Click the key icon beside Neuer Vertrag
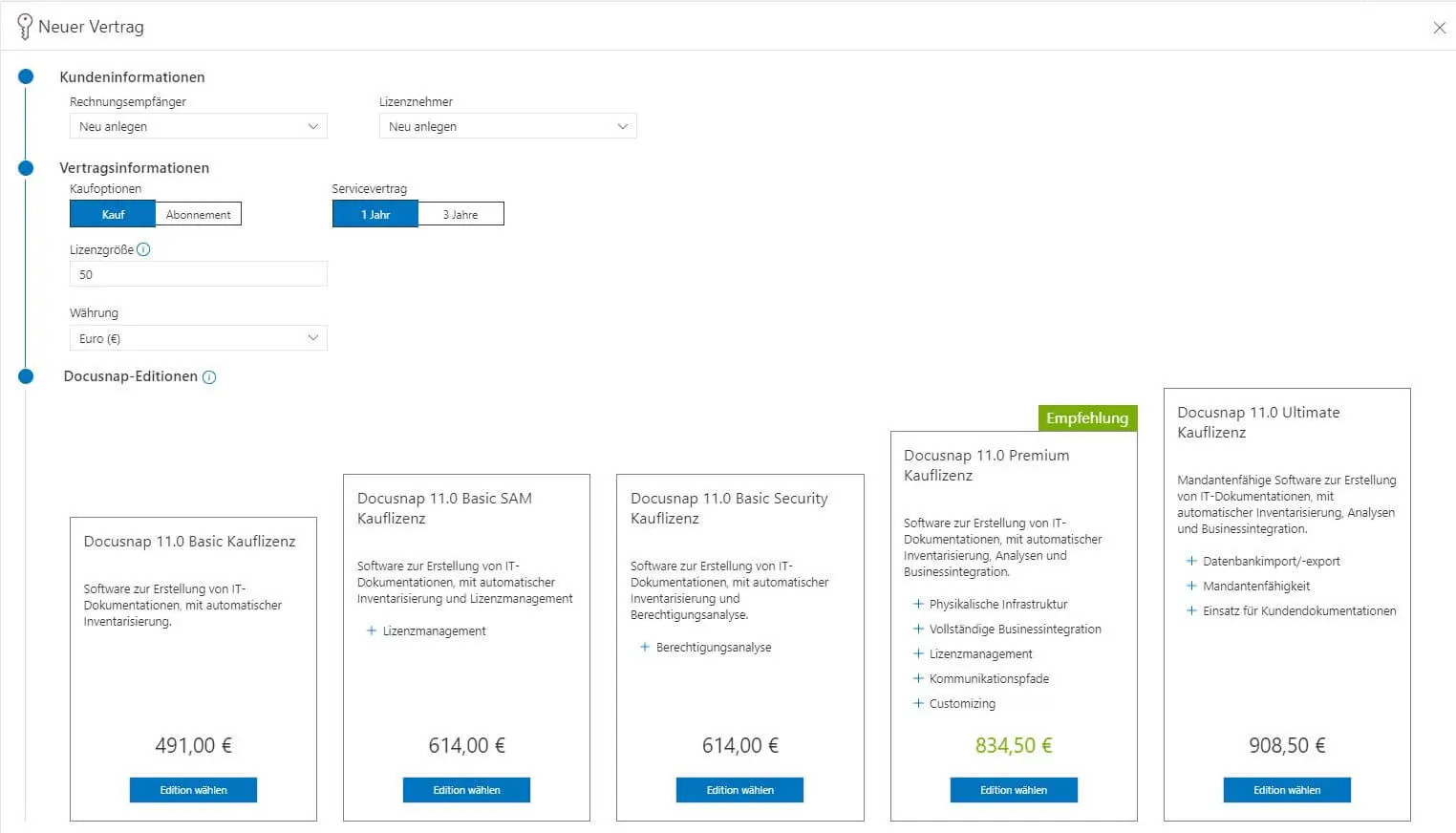The width and height of the screenshot is (1456, 833). (25, 27)
